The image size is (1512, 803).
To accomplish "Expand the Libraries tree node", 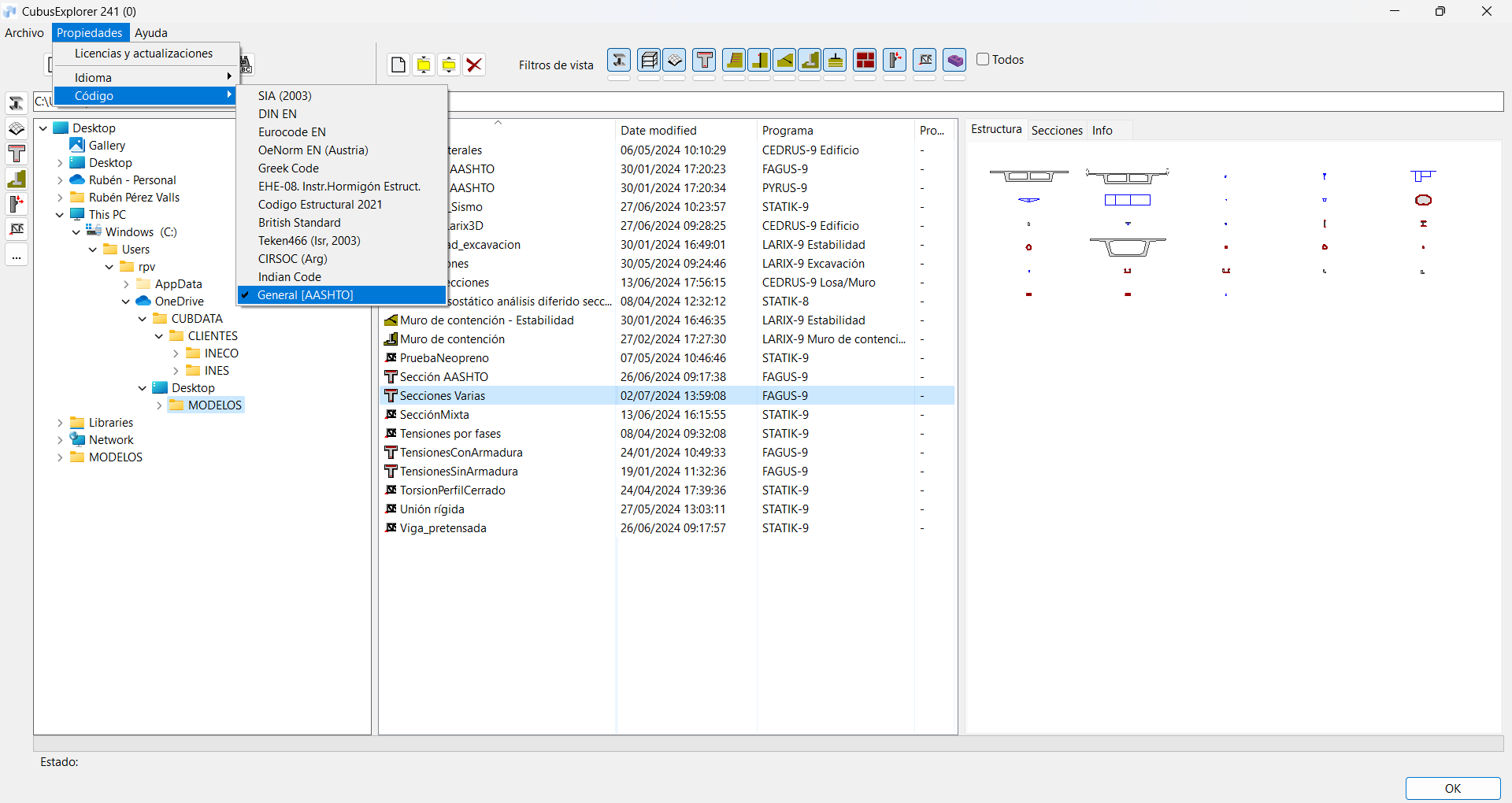I will pos(60,423).
